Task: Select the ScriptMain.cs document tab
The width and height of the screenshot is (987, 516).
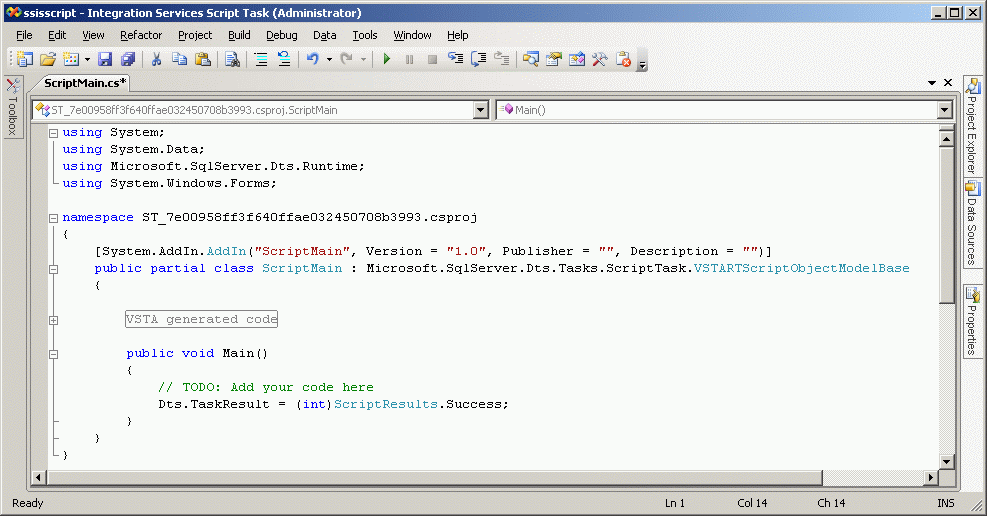Action: click(x=85, y=83)
